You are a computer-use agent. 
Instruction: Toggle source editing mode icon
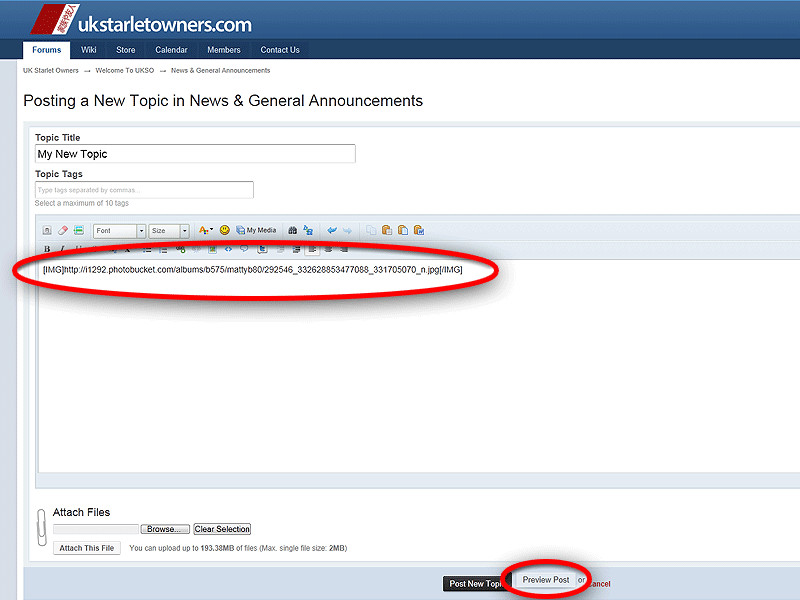point(47,231)
